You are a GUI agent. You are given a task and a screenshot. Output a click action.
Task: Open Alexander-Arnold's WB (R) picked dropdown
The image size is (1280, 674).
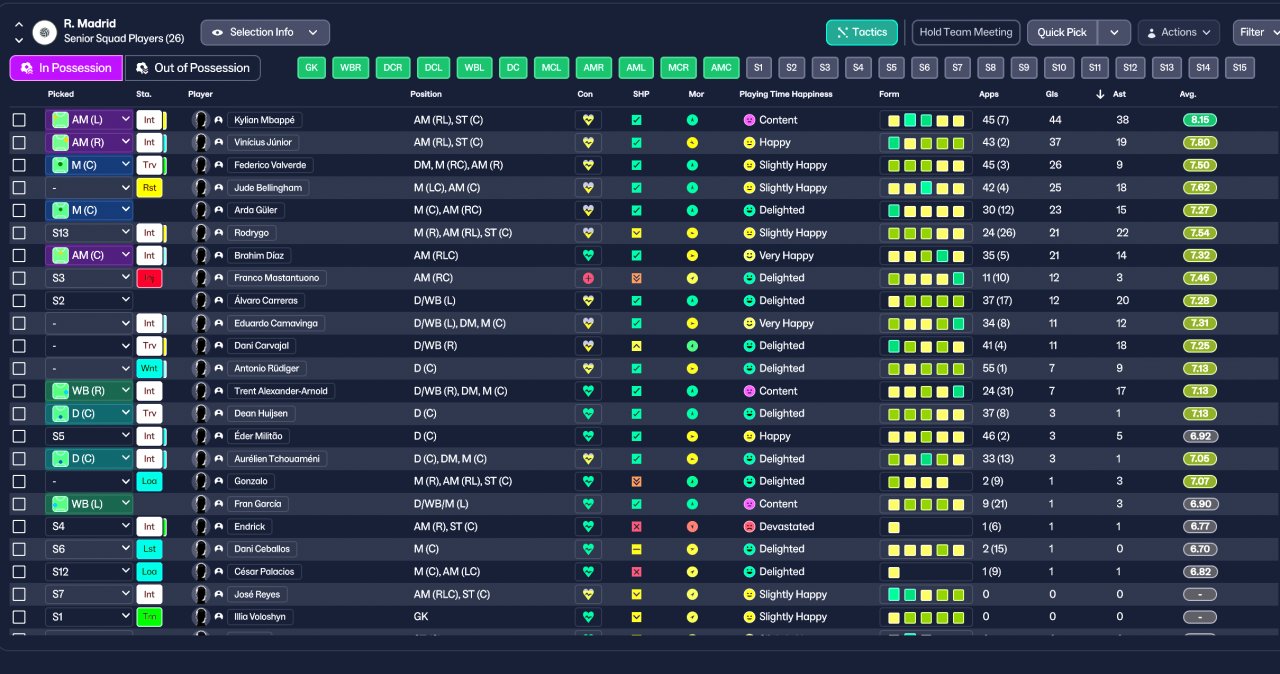[x=89, y=391]
